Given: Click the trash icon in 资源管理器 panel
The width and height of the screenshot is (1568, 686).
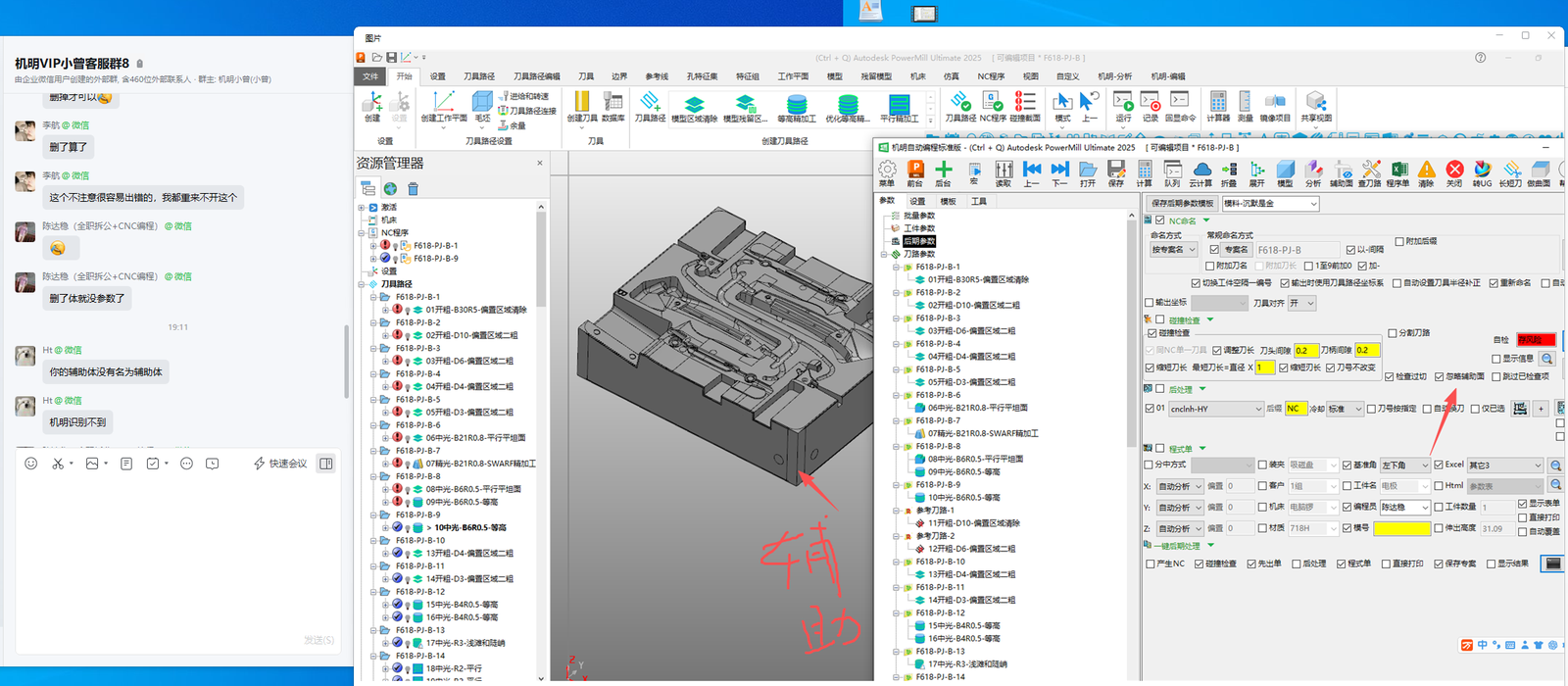Looking at the screenshot, I should (x=414, y=188).
